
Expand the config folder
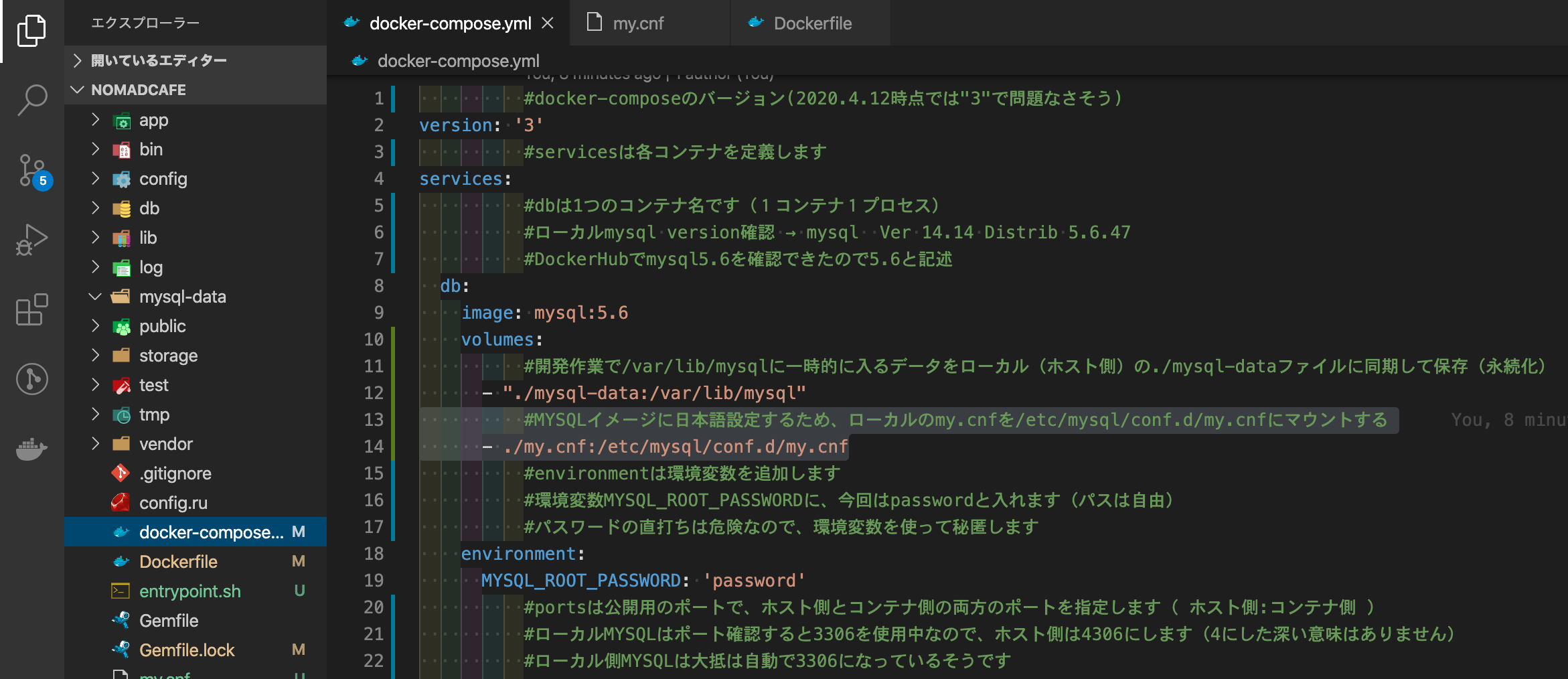pos(95,179)
